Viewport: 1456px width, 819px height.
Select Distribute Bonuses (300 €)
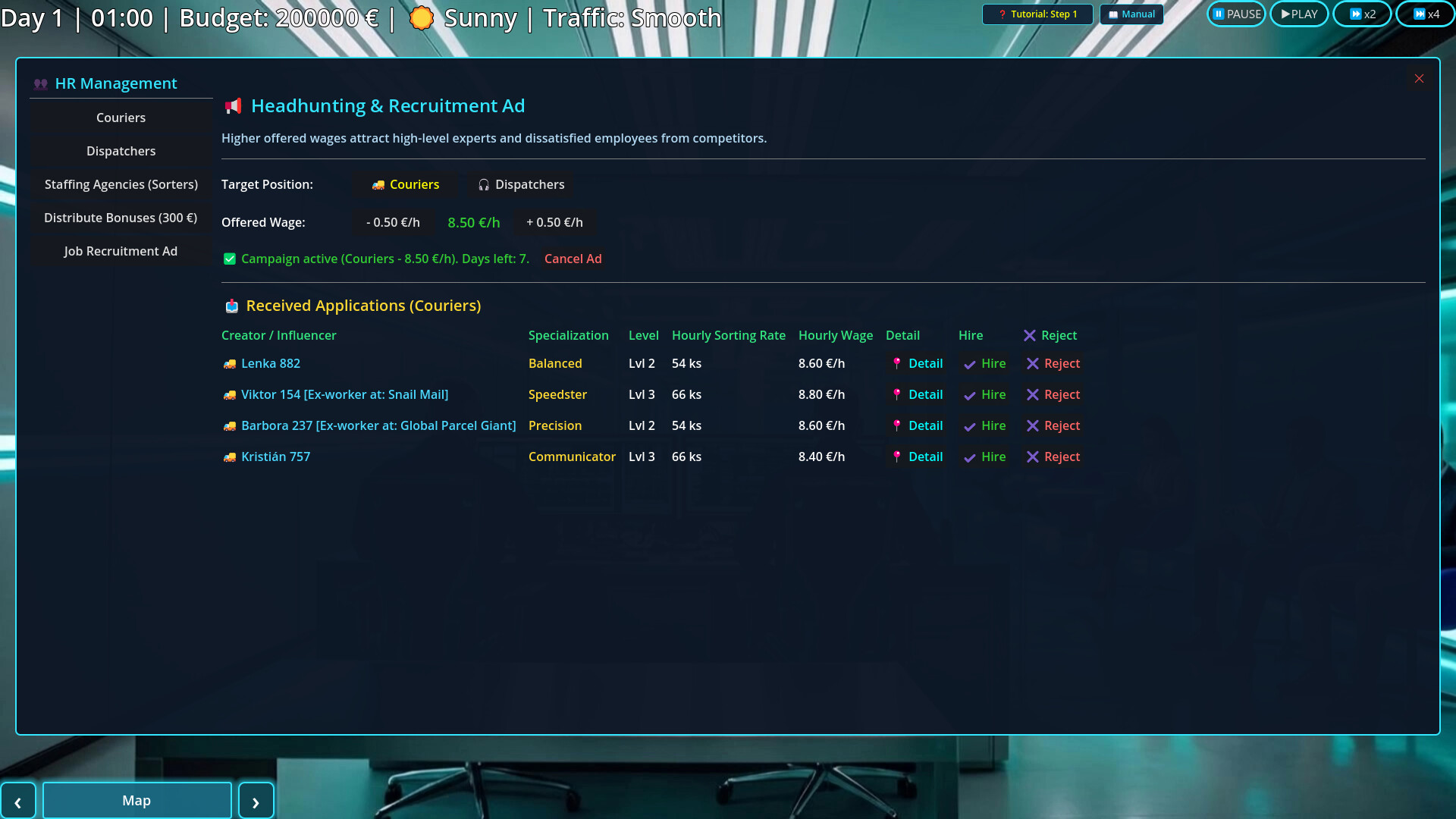pyautogui.click(x=121, y=218)
